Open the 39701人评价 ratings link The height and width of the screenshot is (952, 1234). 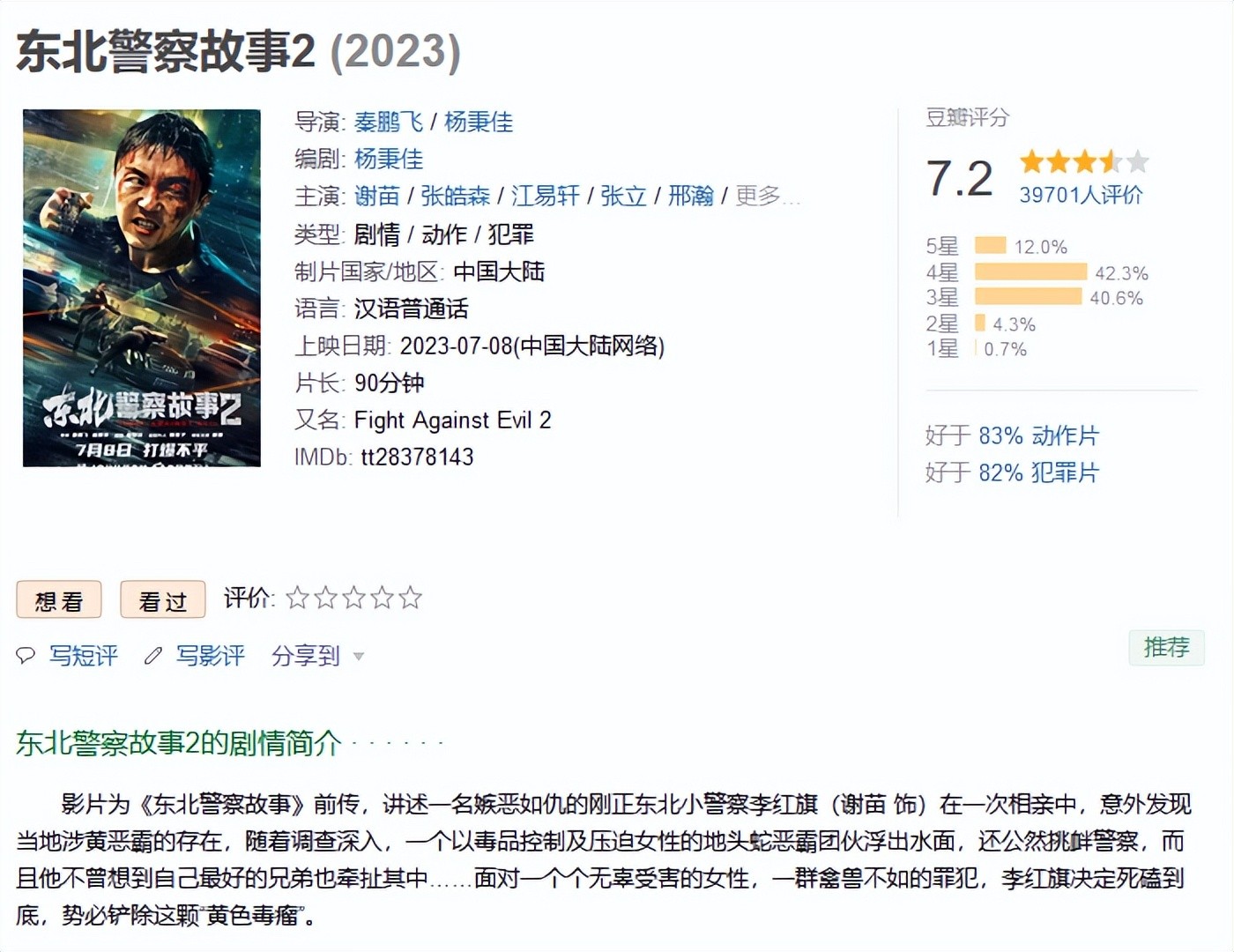[1081, 195]
